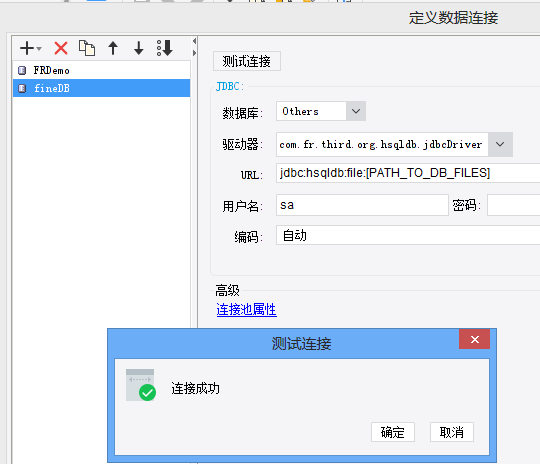The width and height of the screenshot is (540, 464).
Task: Click 取消 in test connection dialog
Action: (452, 432)
